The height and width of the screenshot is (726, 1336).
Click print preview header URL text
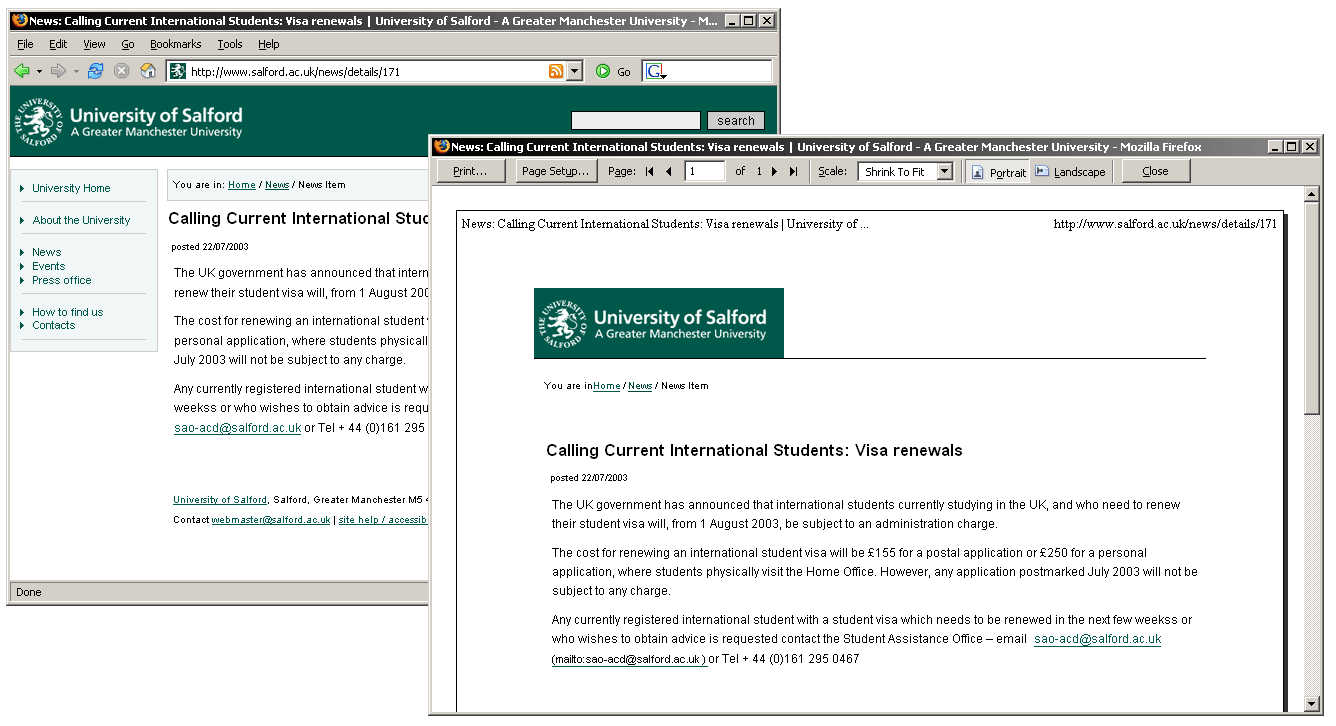(x=1165, y=224)
